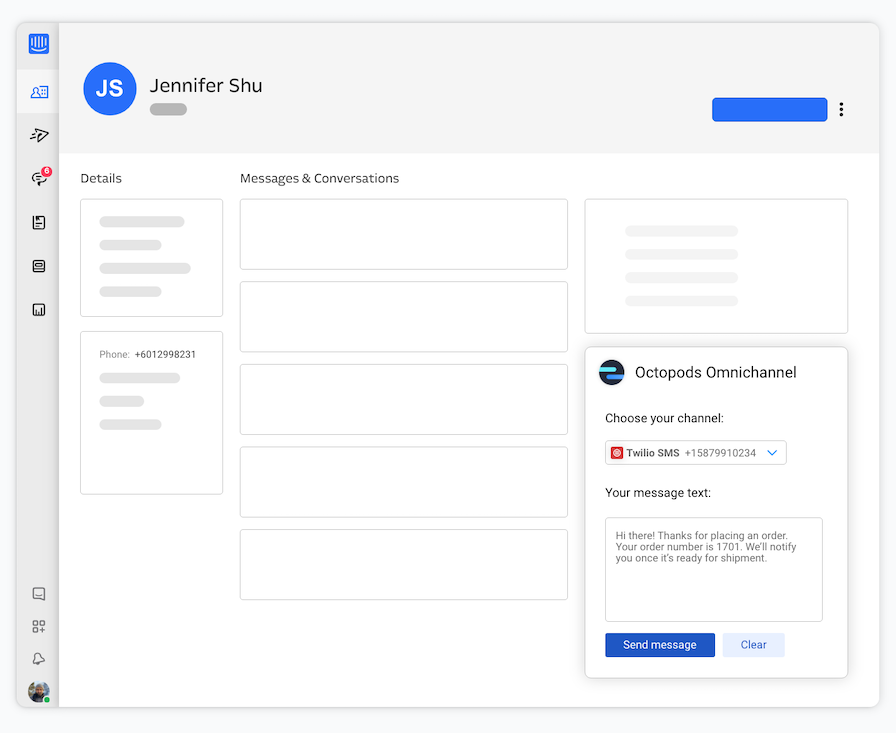Screen dimensions: 896x733
Task: Open the Inbox showing 6 unread conversations
Action: click(x=38, y=178)
